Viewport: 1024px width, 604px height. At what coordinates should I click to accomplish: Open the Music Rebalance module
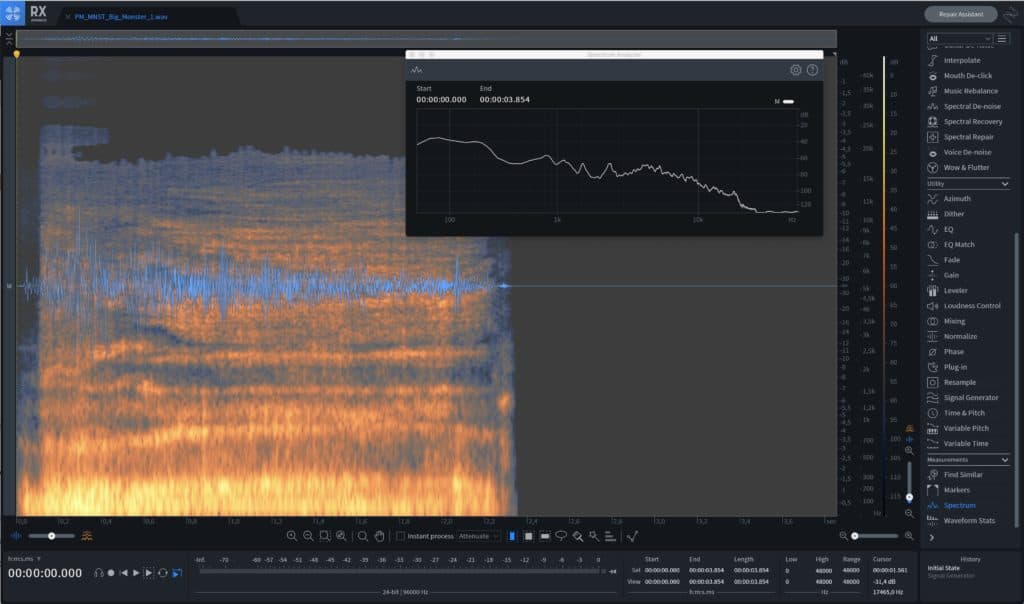[x=970, y=91]
